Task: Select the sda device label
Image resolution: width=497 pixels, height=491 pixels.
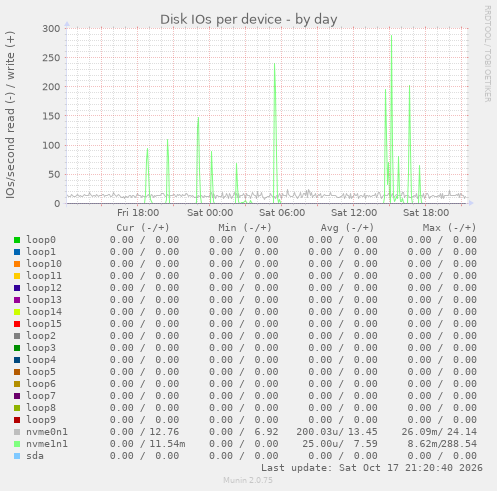Action: 35,456
